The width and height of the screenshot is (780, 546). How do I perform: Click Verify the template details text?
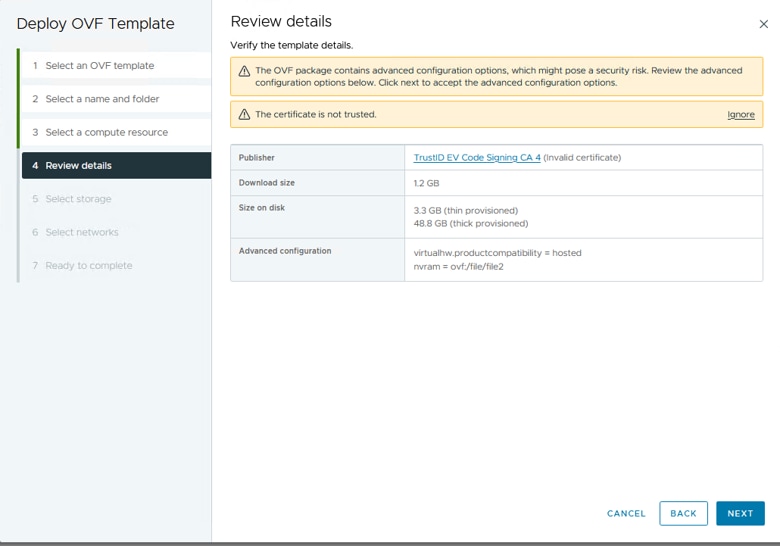click(292, 45)
